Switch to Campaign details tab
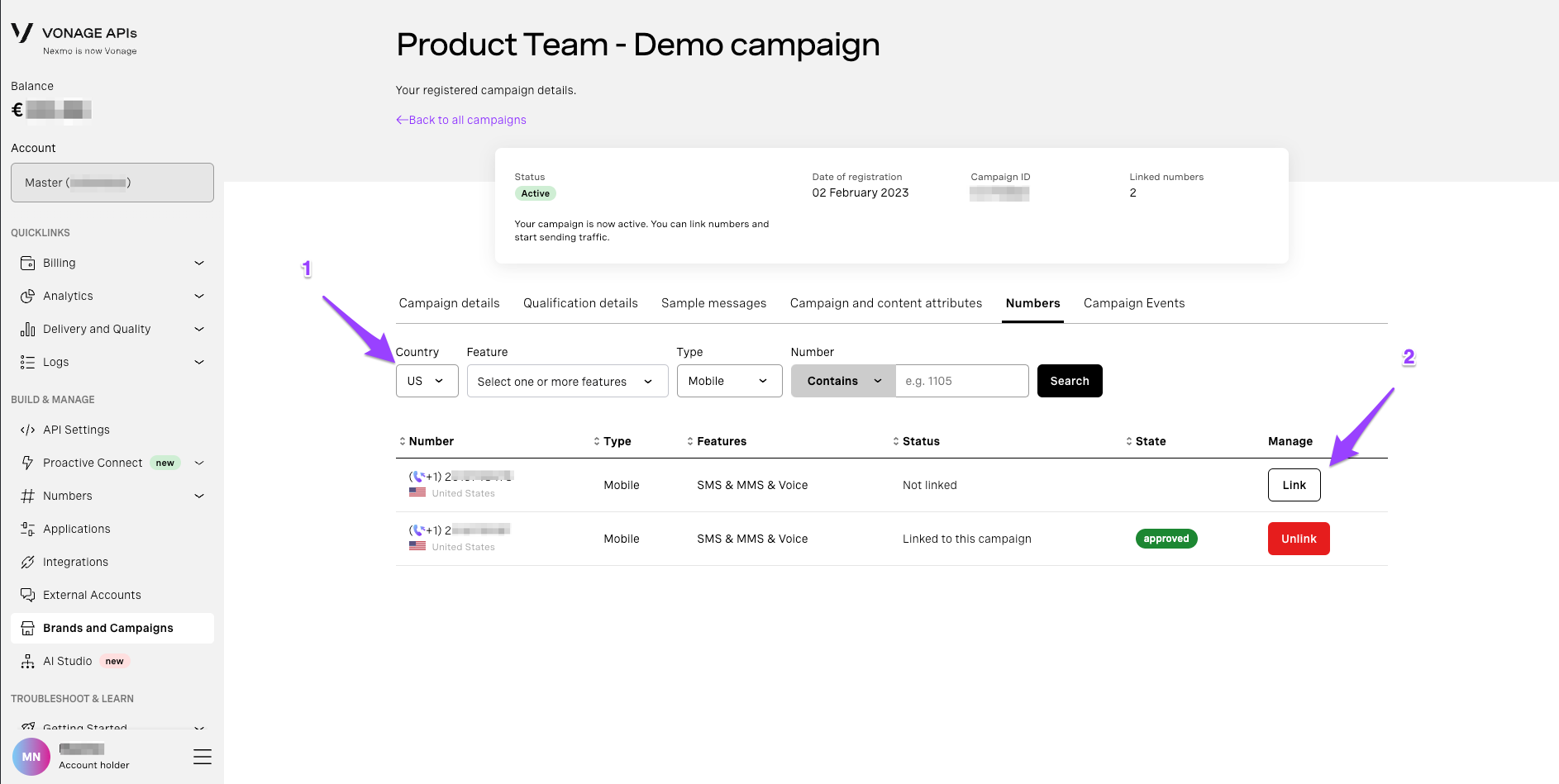1559x784 pixels. (450, 303)
